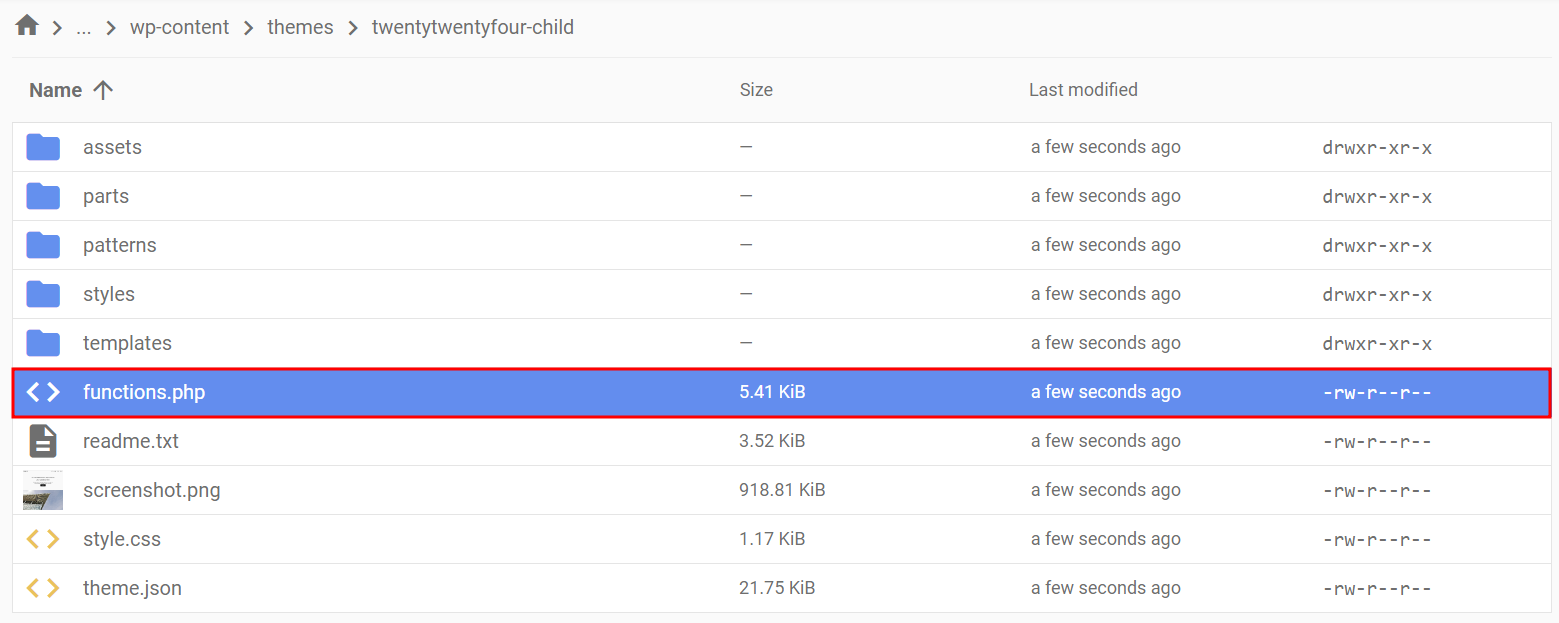Screen dimensions: 1559x623
Task: Open the templates folder icon
Action: coord(43,343)
